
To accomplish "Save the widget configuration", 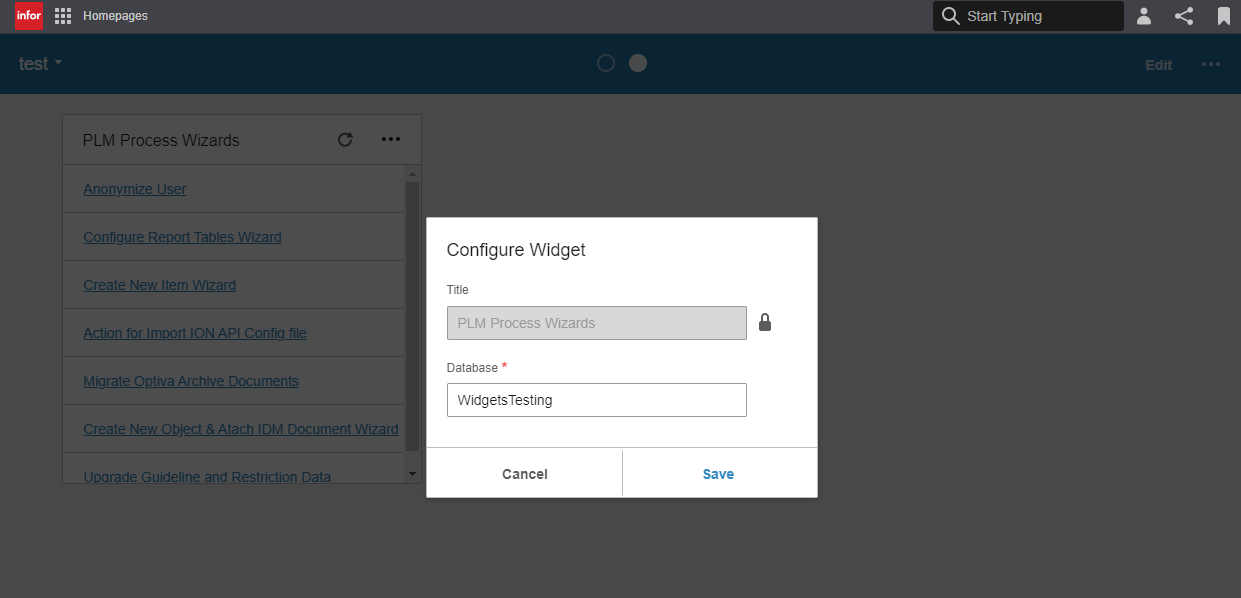I will pyautogui.click(x=718, y=473).
